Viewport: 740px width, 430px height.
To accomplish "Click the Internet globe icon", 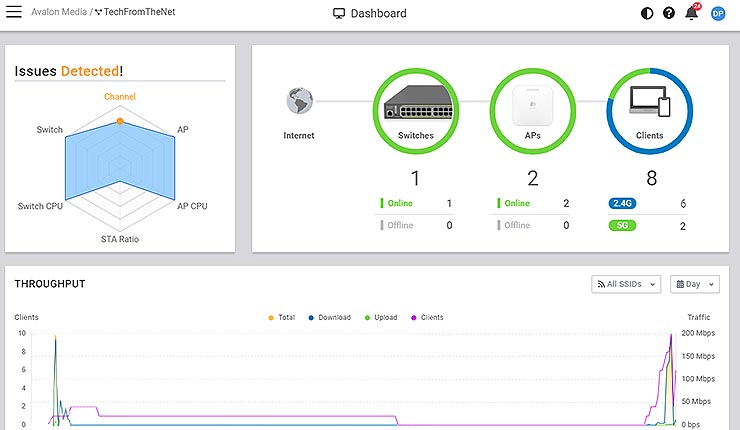I will (x=299, y=101).
